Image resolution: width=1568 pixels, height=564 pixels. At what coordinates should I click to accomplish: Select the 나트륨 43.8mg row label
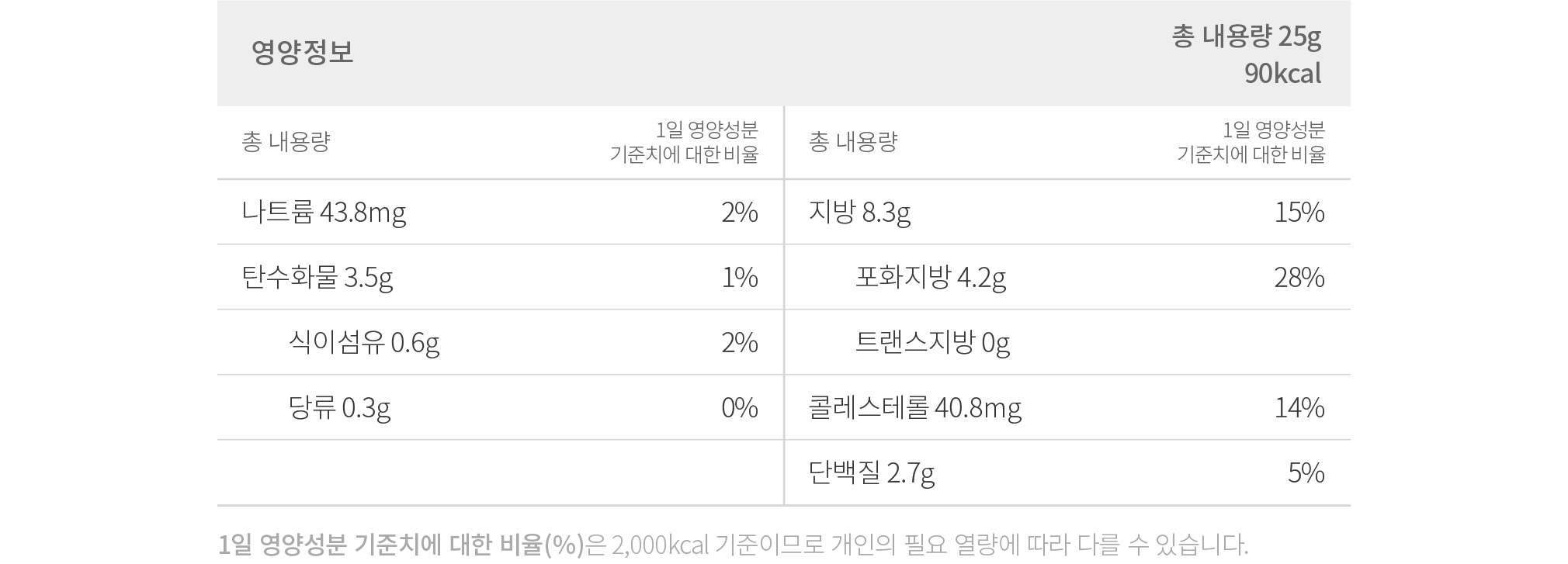[324, 212]
